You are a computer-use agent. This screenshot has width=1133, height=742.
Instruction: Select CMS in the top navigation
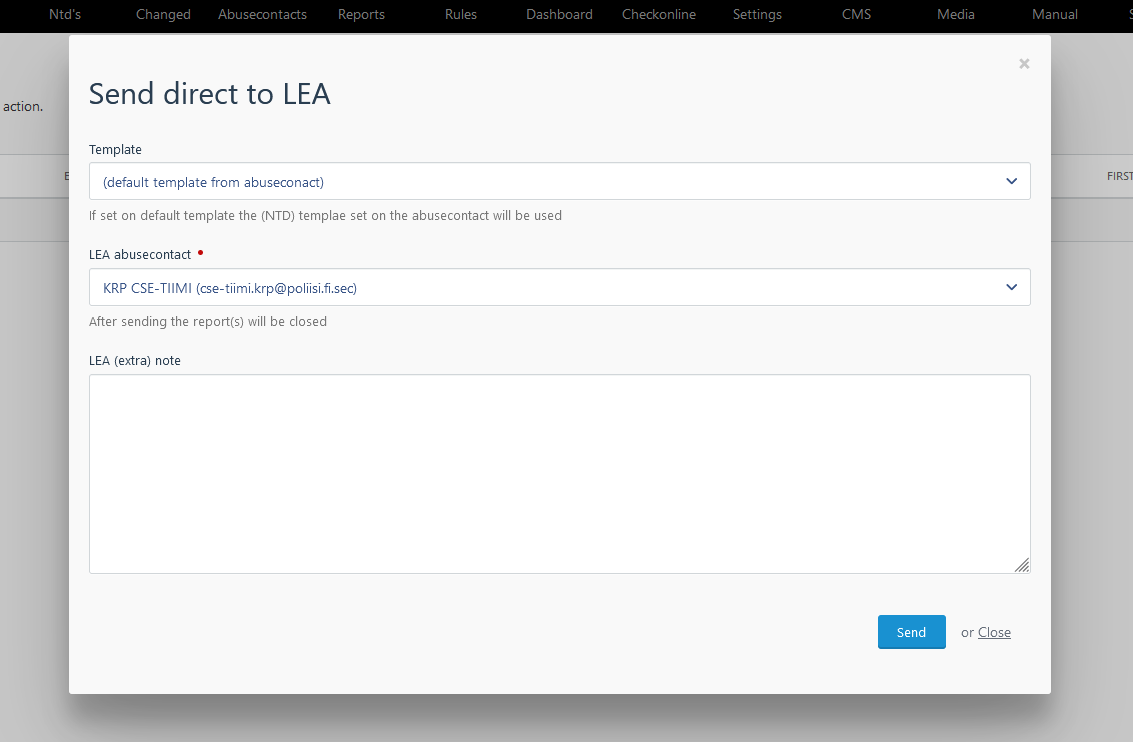[857, 15]
